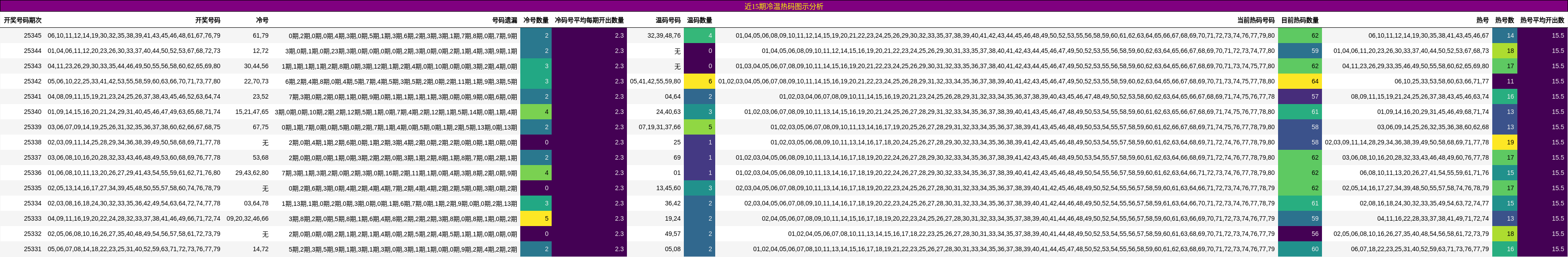1568x257 pixels.
Task: Select period number 25345
Action: [x=33, y=35]
